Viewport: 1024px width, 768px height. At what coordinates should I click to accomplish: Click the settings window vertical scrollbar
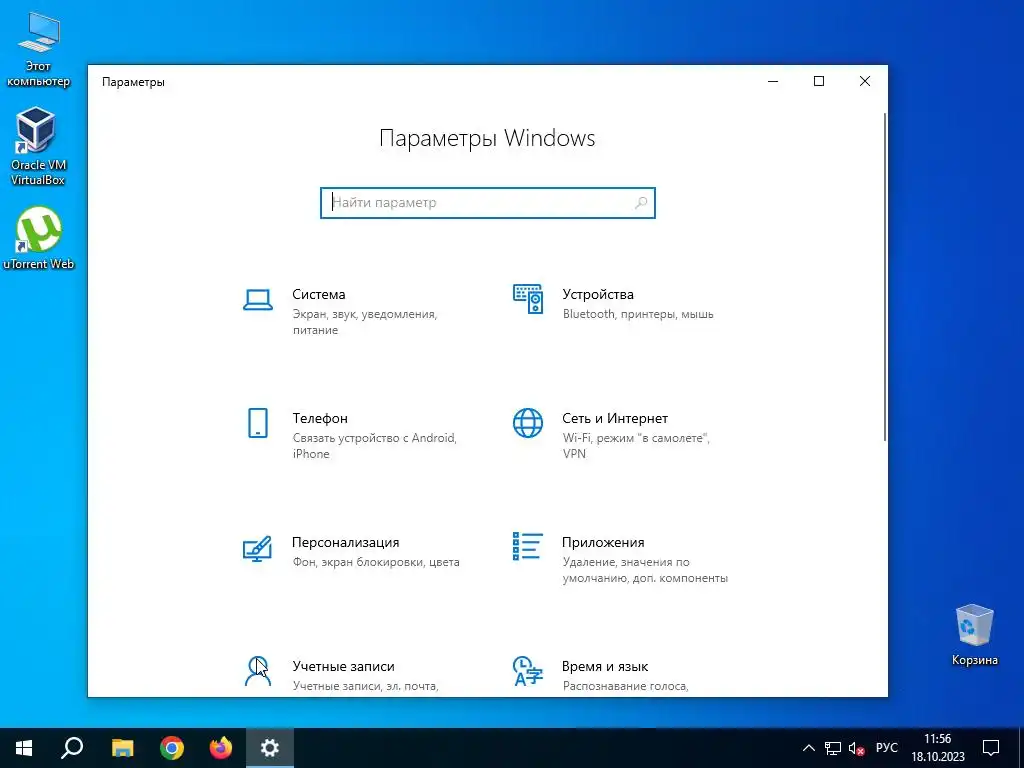(885, 277)
